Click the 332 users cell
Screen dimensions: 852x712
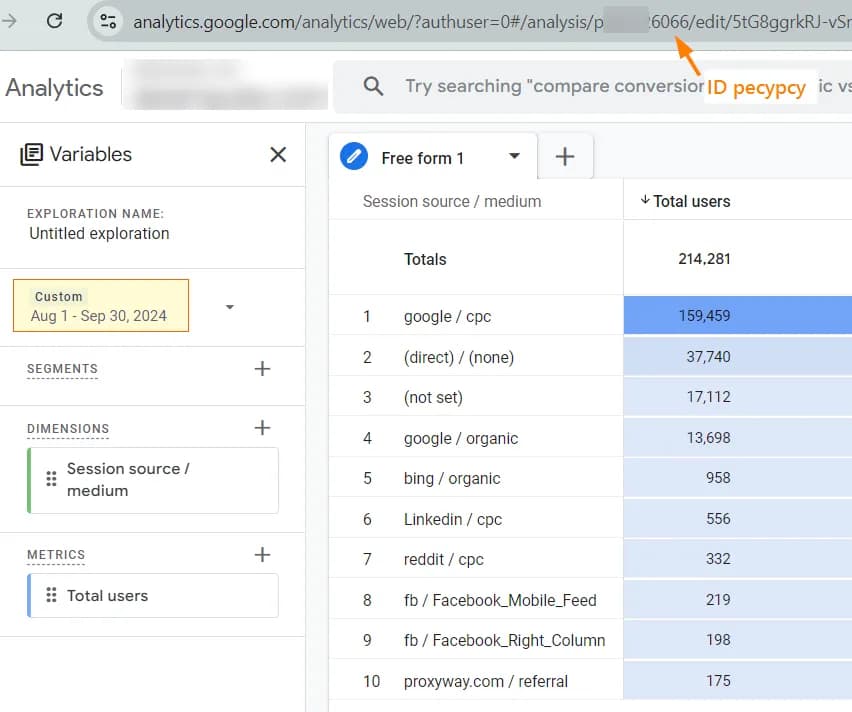(x=738, y=559)
